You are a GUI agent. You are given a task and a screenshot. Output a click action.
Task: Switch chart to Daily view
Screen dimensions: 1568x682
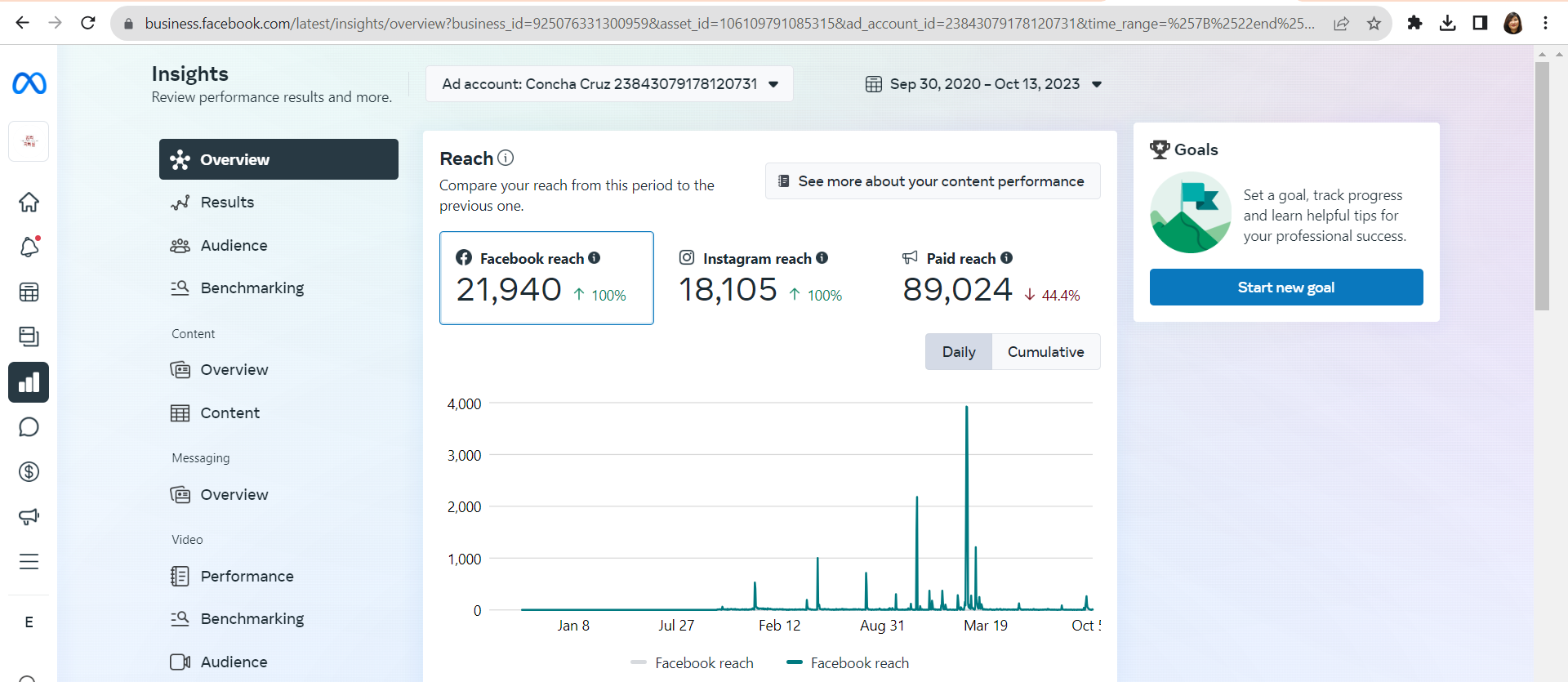pyautogui.click(x=959, y=351)
